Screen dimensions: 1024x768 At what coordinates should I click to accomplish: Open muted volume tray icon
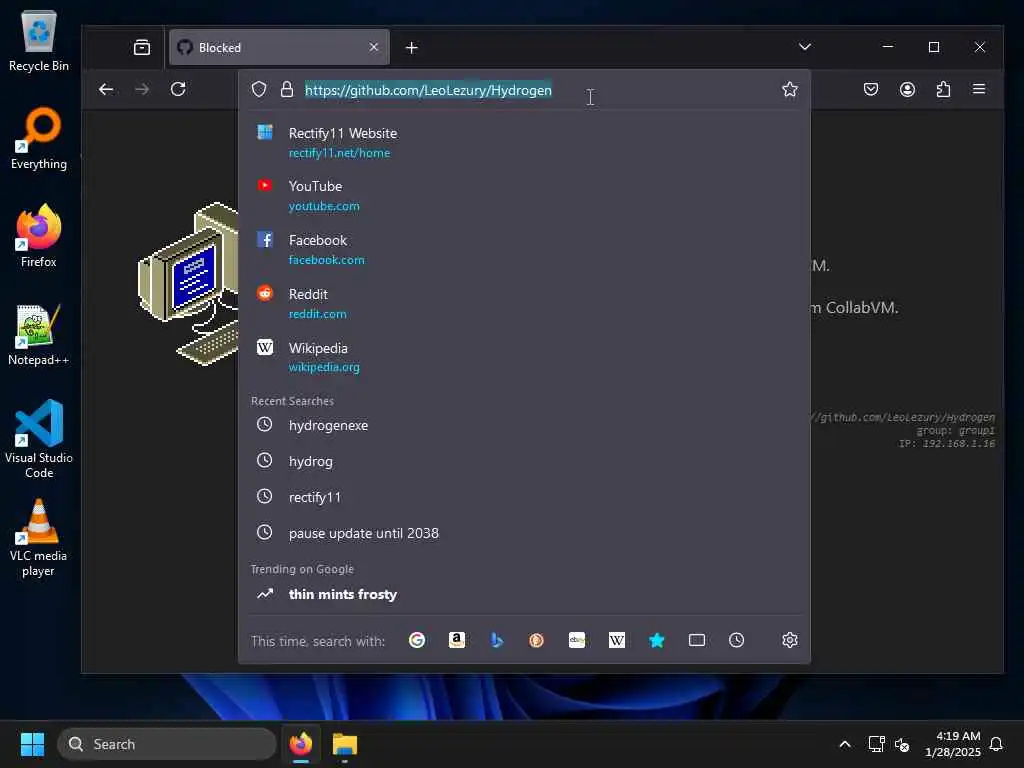(902, 744)
